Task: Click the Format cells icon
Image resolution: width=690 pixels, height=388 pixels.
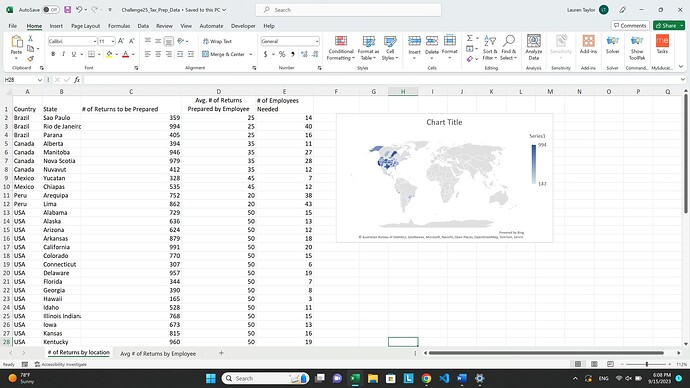Action: [450, 41]
